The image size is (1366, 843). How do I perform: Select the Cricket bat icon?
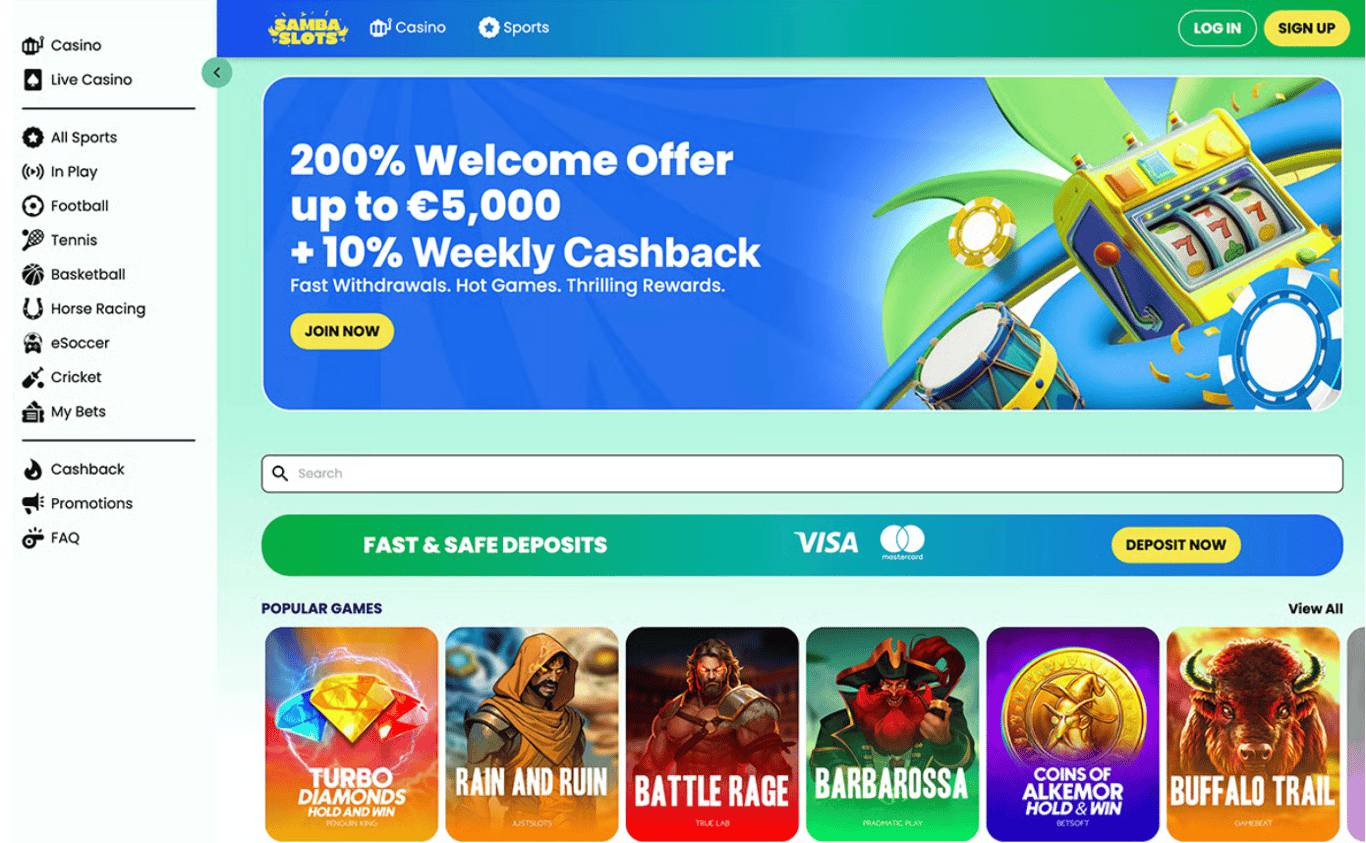[33, 377]
